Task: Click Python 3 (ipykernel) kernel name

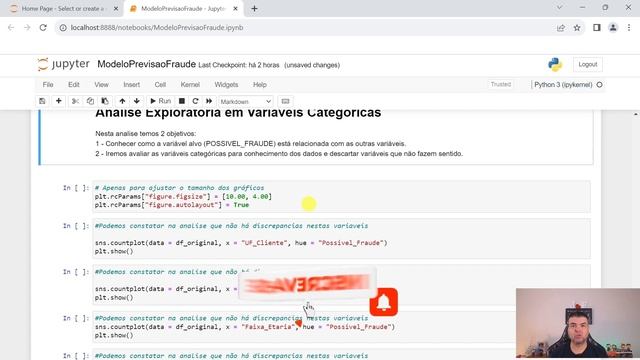Action: [x=563, y=85]
